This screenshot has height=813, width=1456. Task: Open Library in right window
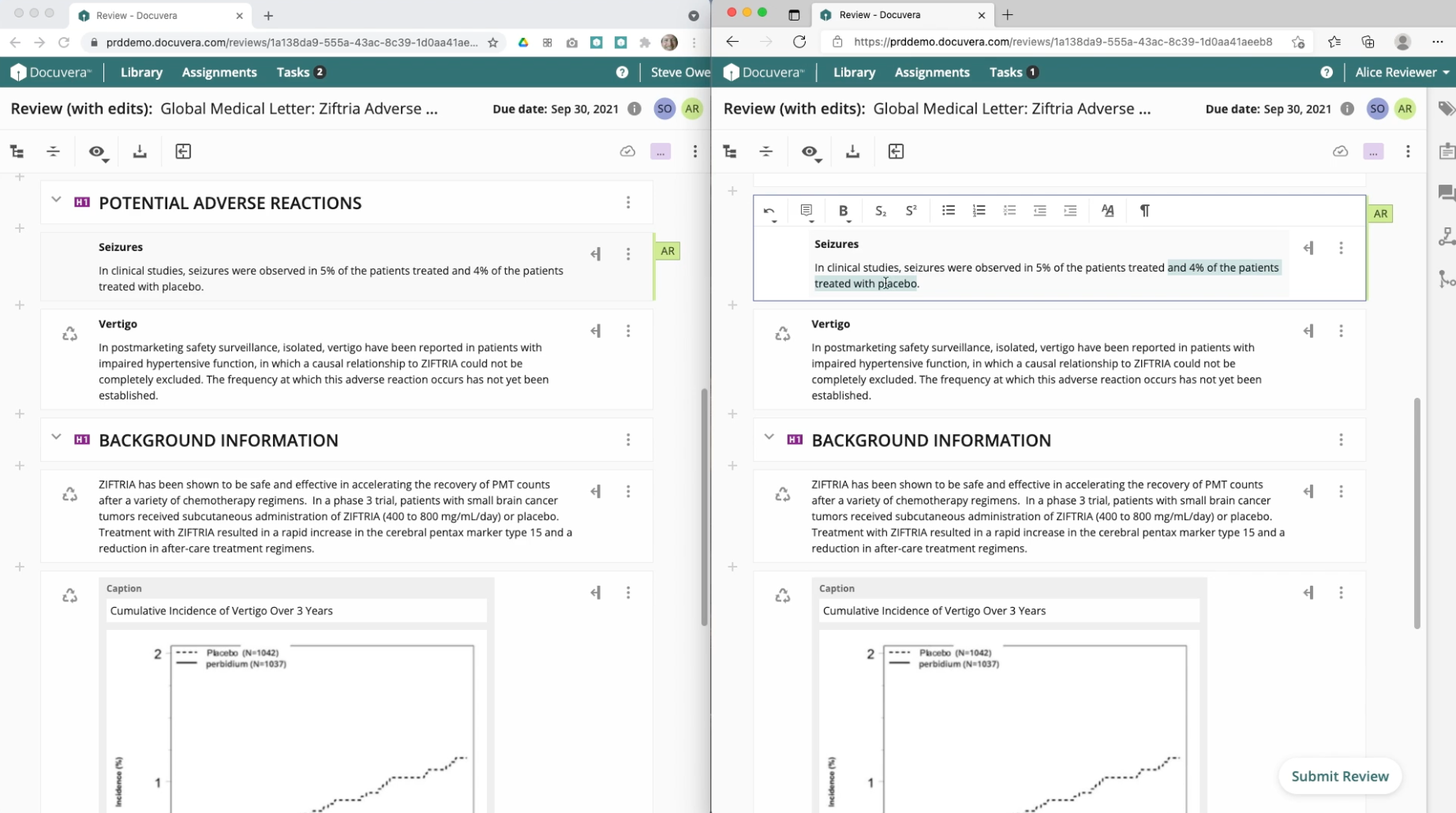(x=854, y=72)
